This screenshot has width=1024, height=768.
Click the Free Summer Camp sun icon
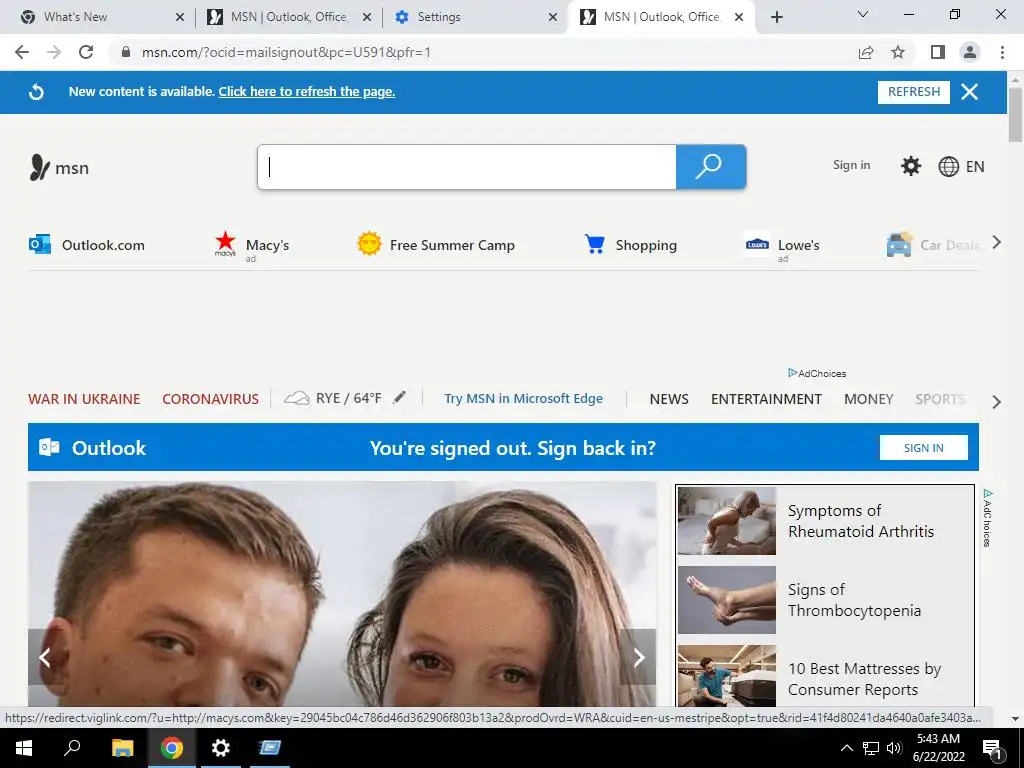click(x=369, y=244)
